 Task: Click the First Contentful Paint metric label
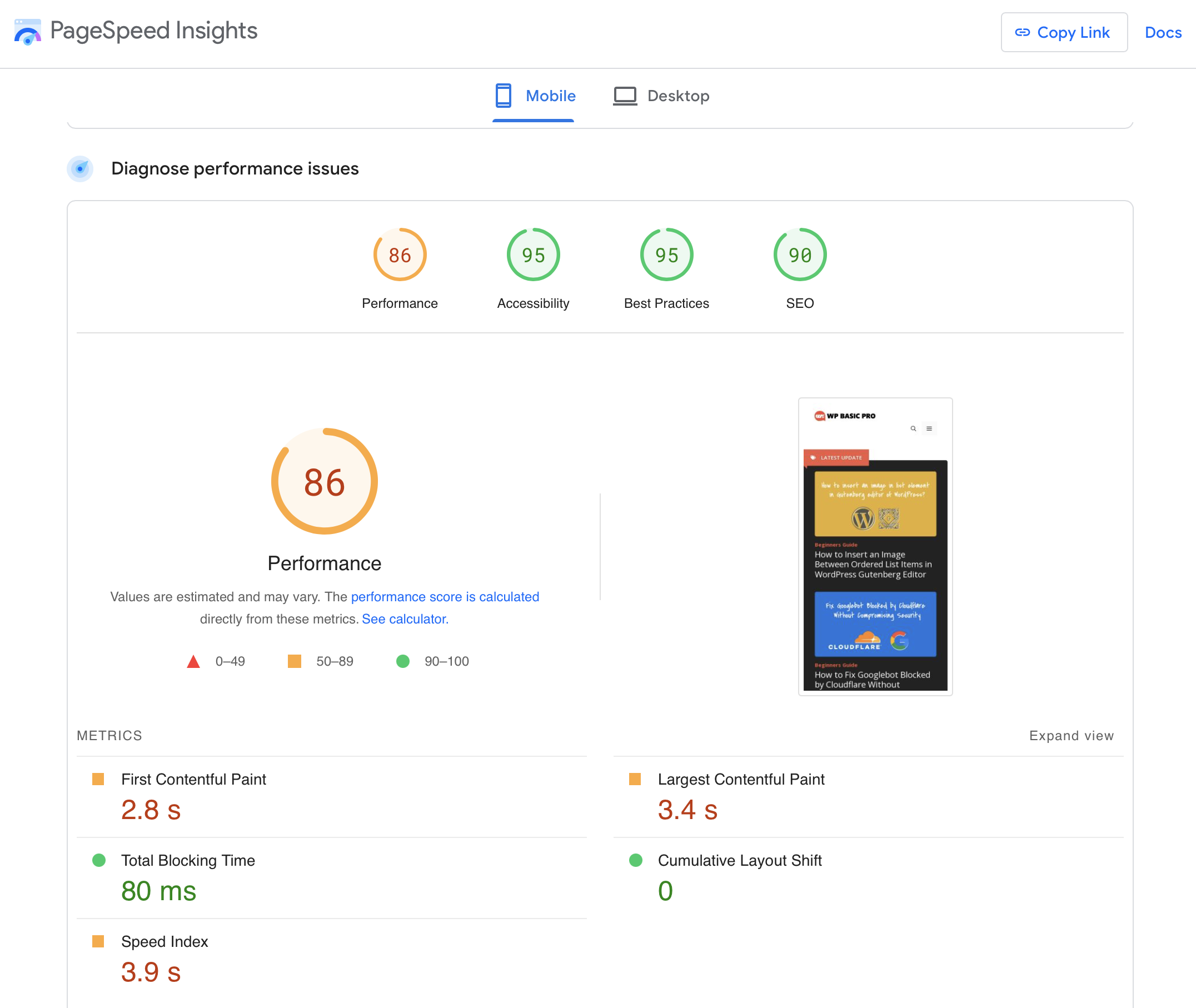[194, 780]
